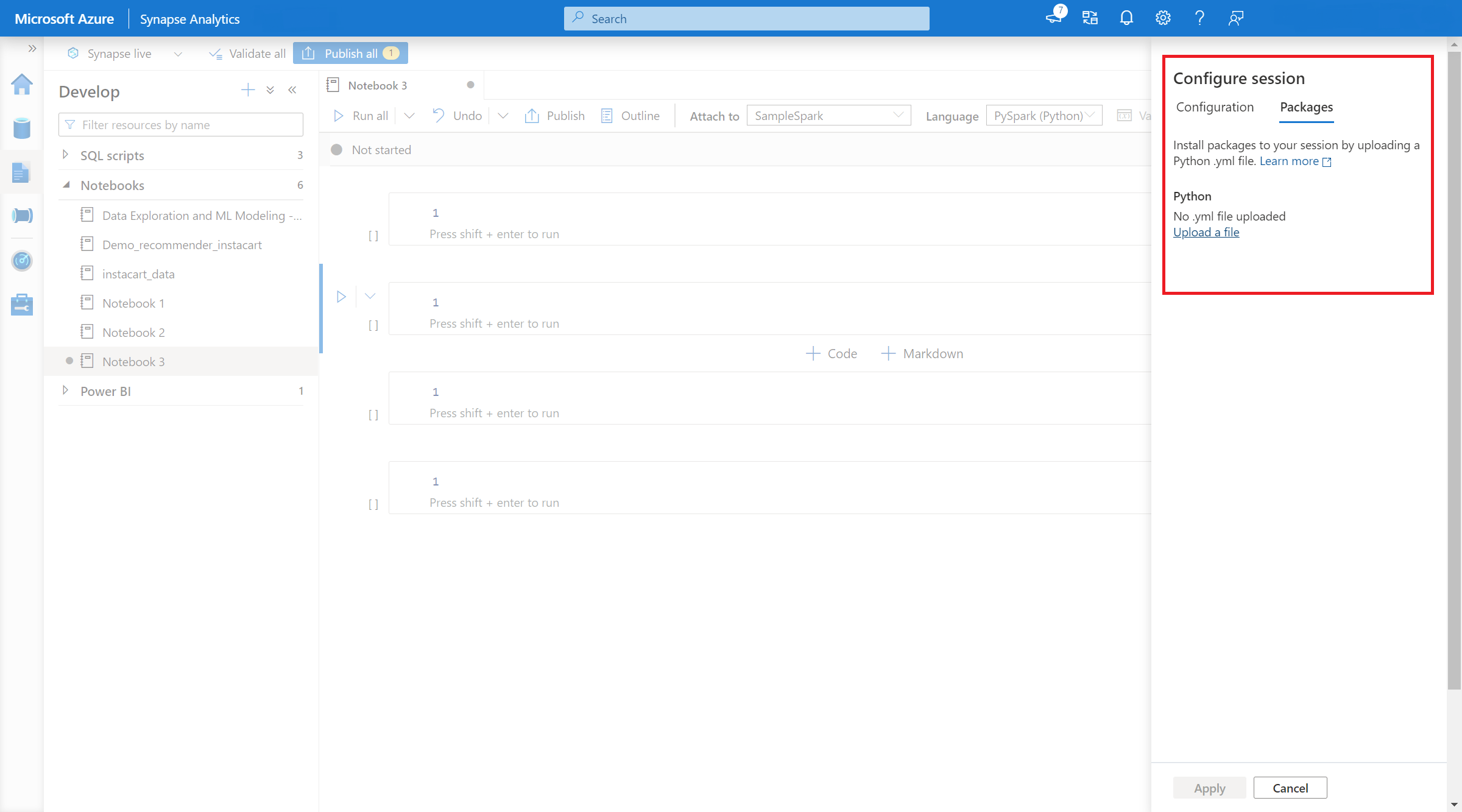This screenshot has height=812, width=1462.
Task: Click the Apply button in Configure session
Action: click(1210, 788)
